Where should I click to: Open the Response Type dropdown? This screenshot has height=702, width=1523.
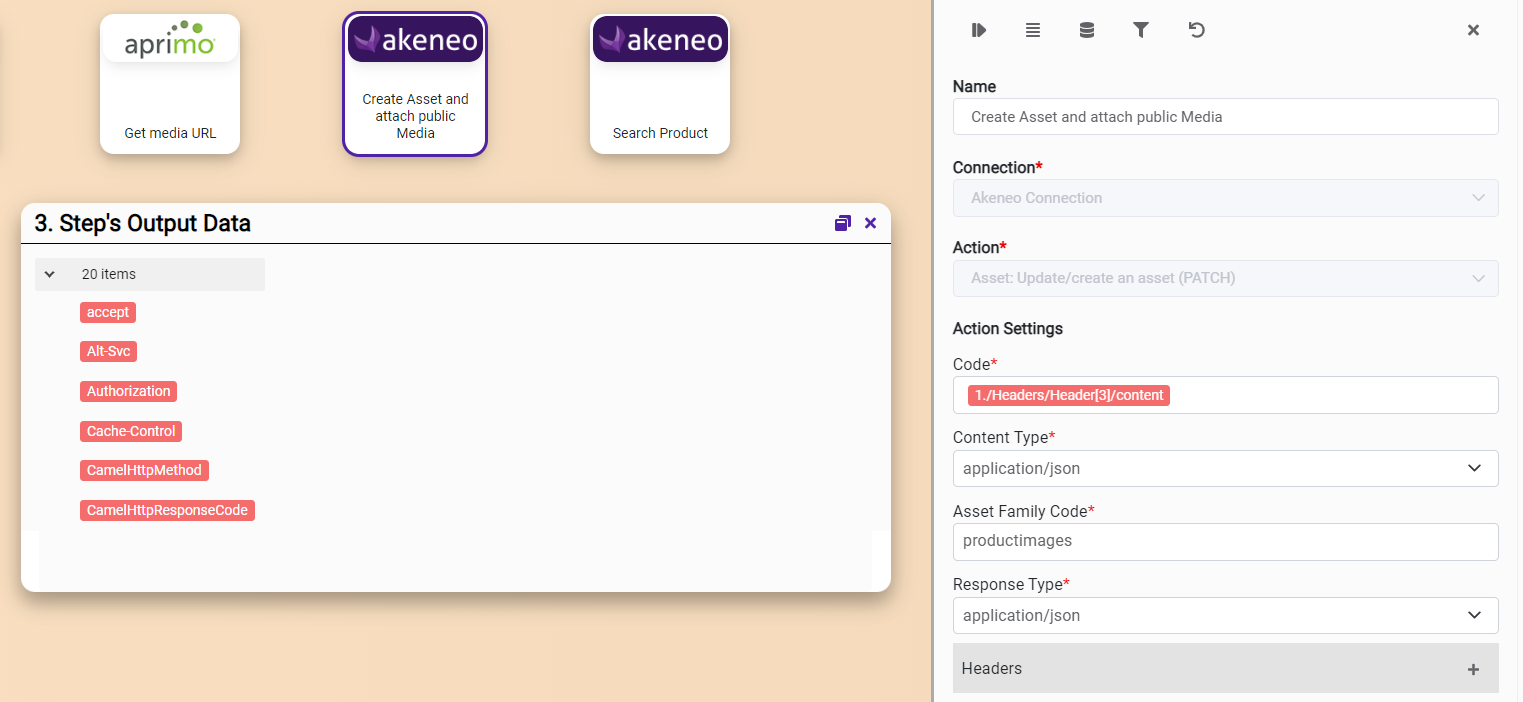[1225, 615]
